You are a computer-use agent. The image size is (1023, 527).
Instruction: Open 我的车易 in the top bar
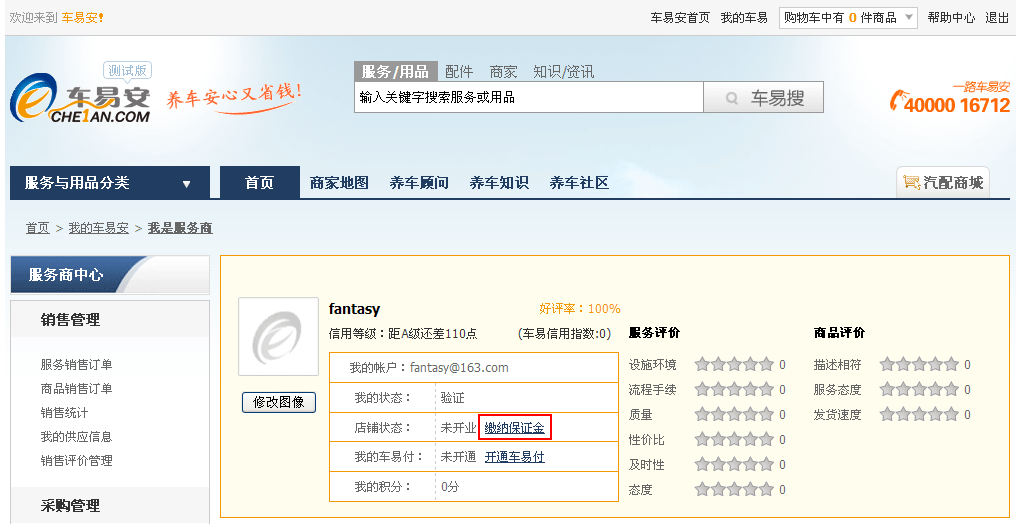[x=744, y=18]
